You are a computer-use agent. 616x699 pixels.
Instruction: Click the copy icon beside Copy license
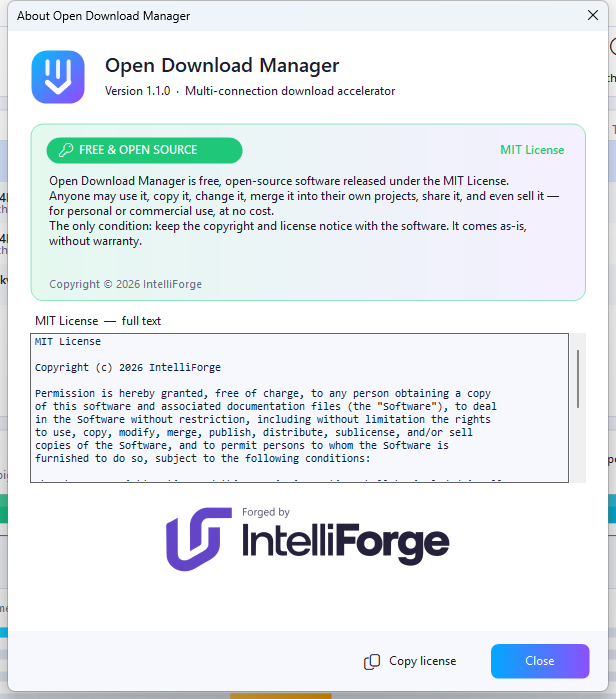[372, 662]
